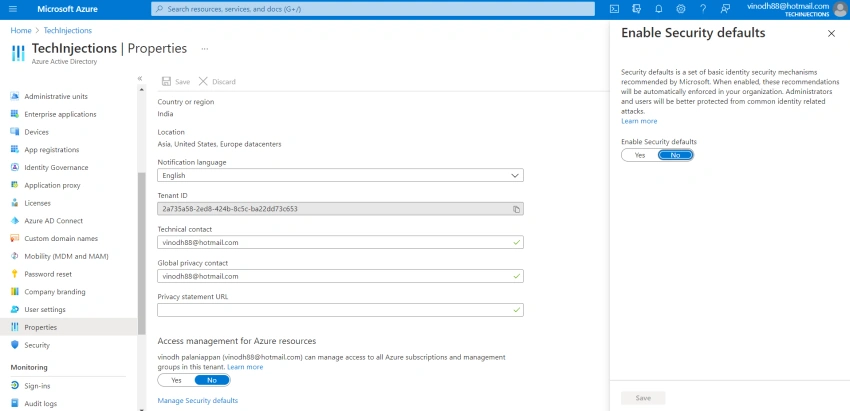
Task: Click the Home breadcrumb link
Action: point(21,30)
